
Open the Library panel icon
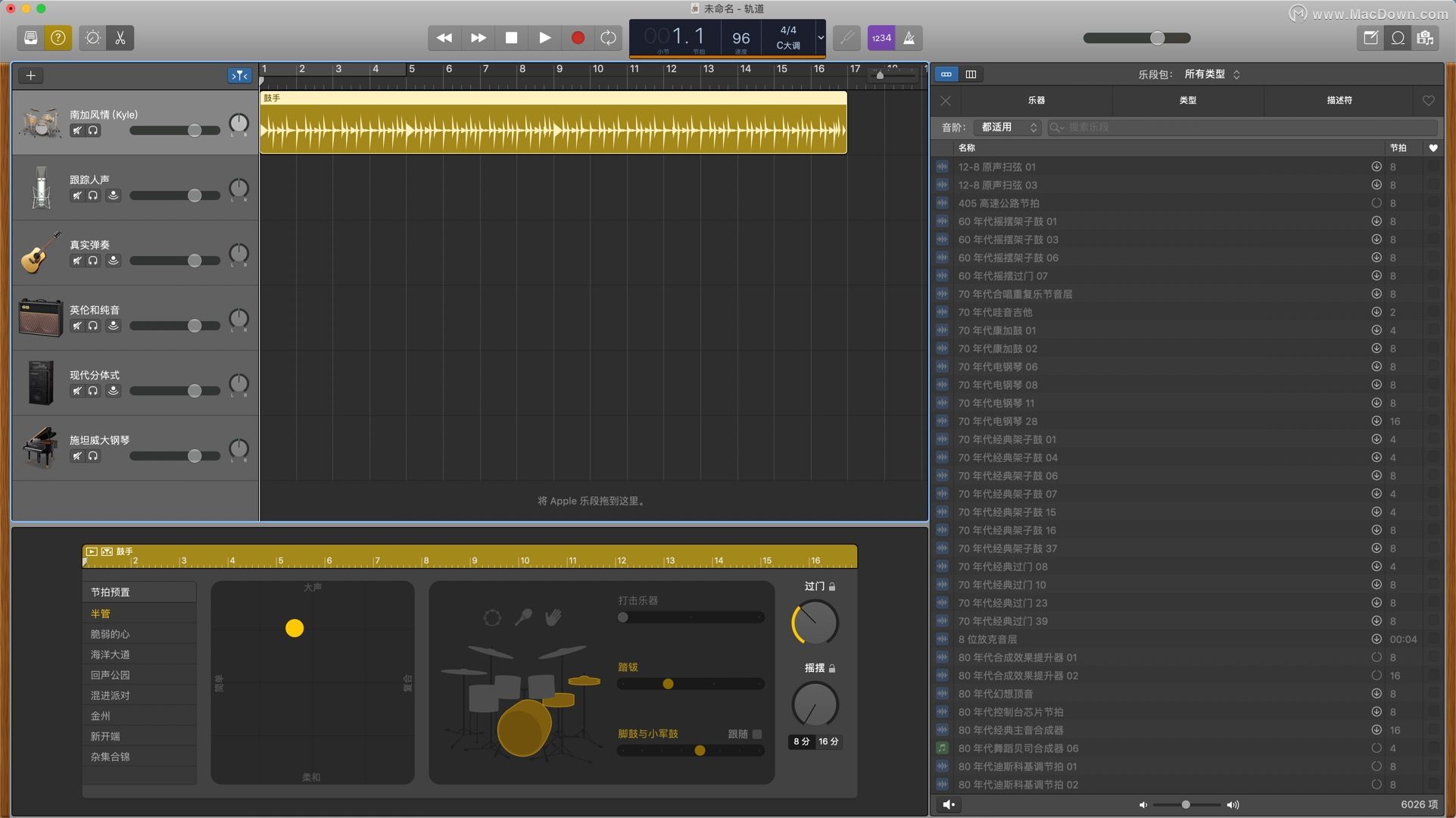point(31,38)
